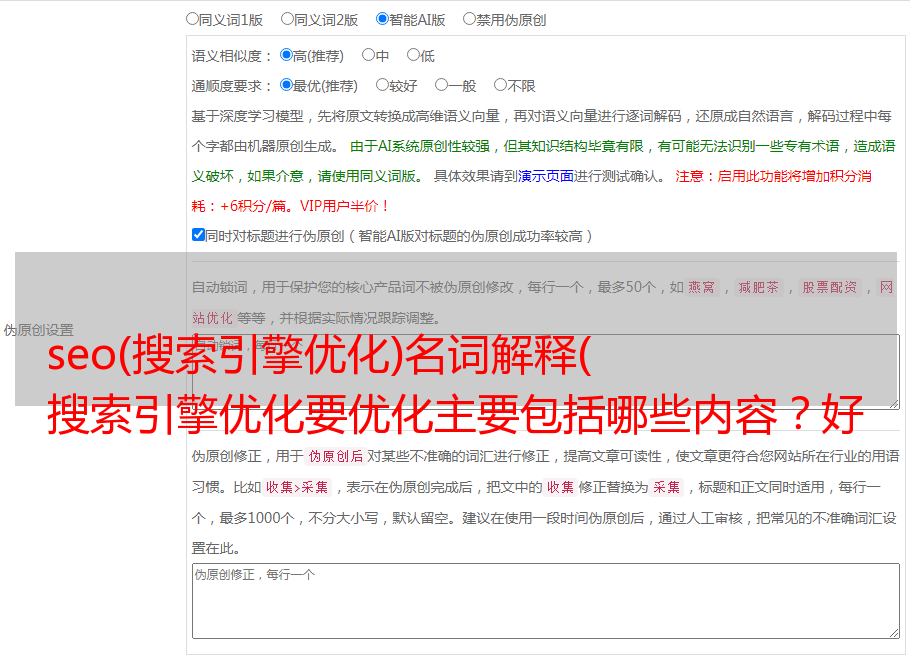Select the 同义词2版 radio option

coord(287,19)
